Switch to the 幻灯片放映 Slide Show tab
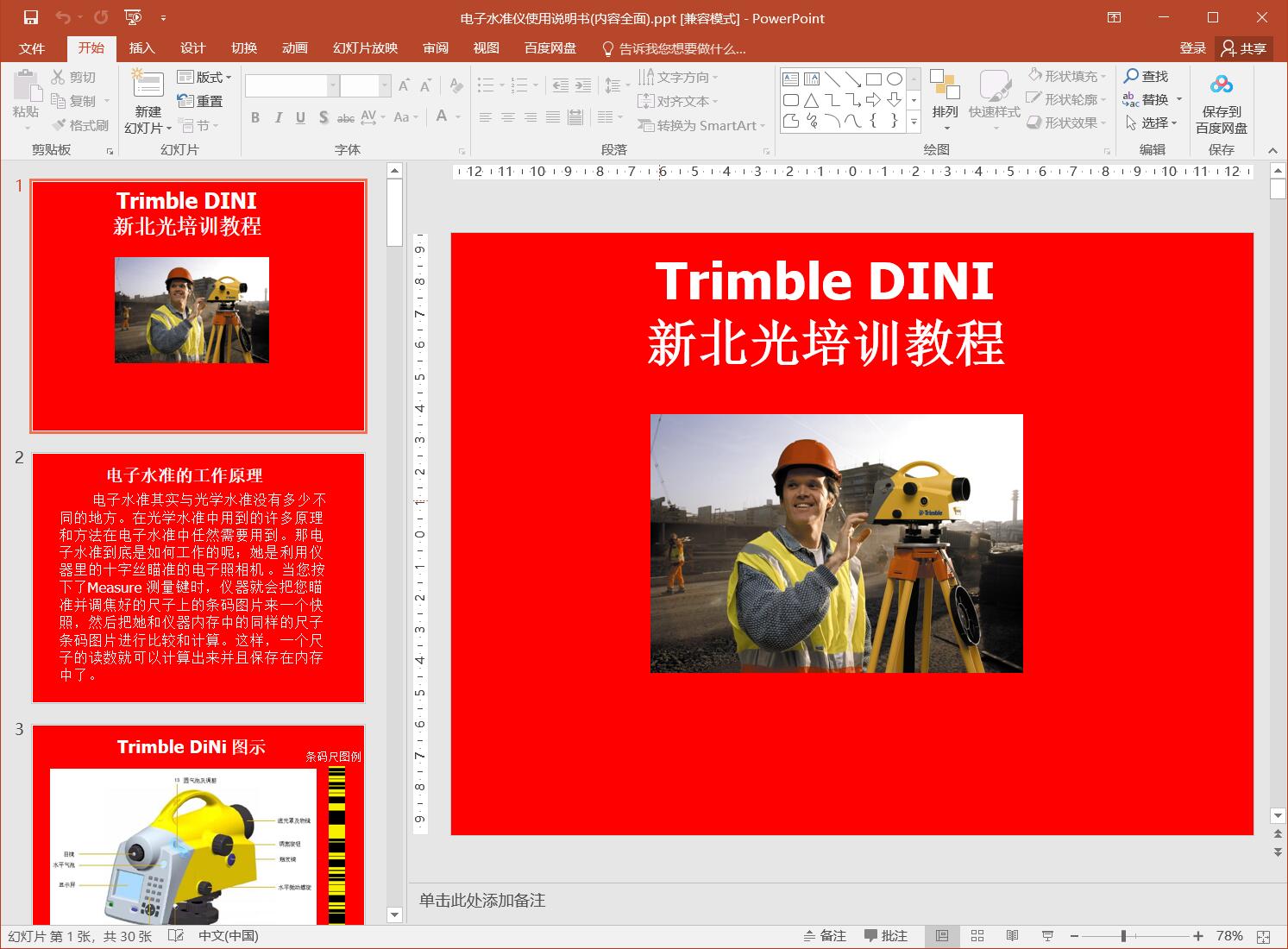This screenshot has height=949, width=1288. (x=366, y=48)
